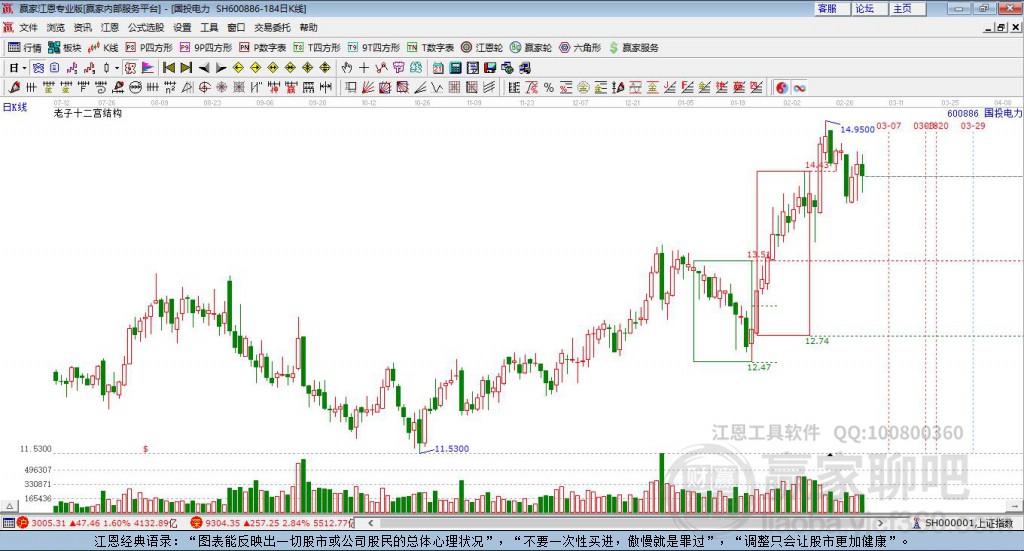
Task: Select the hand pan tool
Action: [347, 68]
